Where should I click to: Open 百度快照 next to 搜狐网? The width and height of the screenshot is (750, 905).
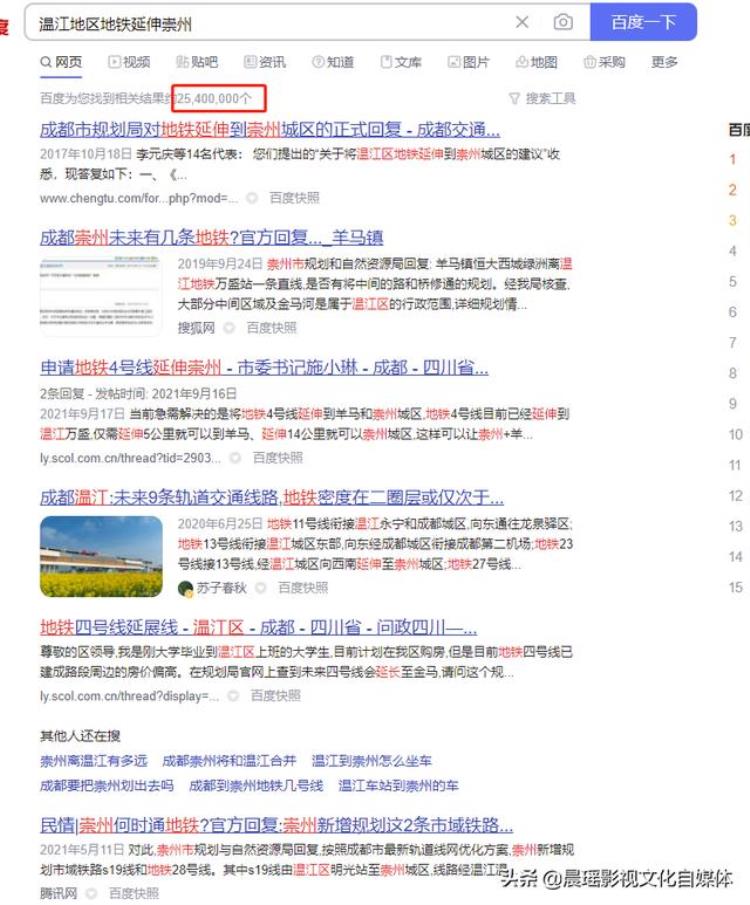(271, 328)
